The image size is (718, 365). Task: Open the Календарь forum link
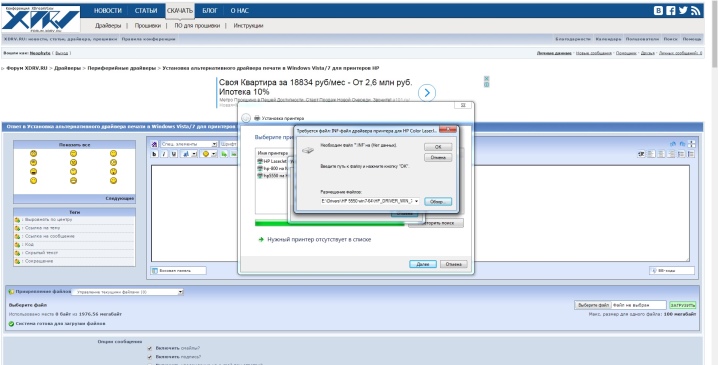(608, 39)
